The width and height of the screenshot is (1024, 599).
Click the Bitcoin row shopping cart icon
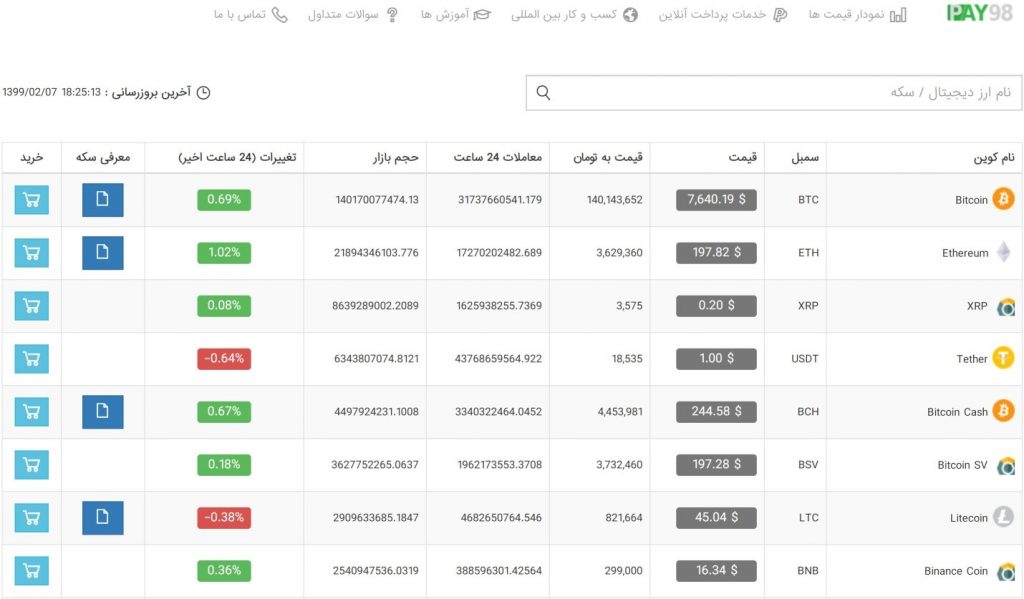[x=31, y=200]
